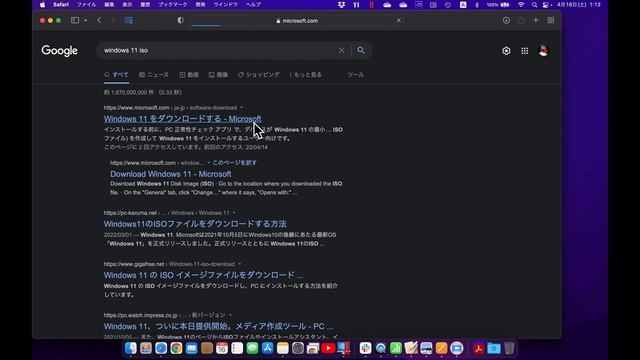Open Windows11のISOファイルをダウンロードする方法 result
The width and height of the screenshot is (640, 360).
coord(195,224)
